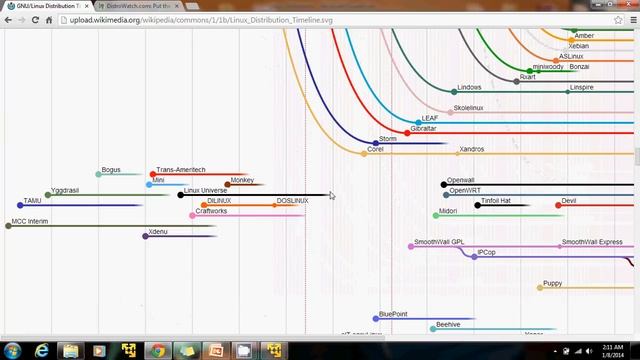Viewport: 640px width, 360px height.
Task: Click the Midori green node
Action: click(436, 216)
